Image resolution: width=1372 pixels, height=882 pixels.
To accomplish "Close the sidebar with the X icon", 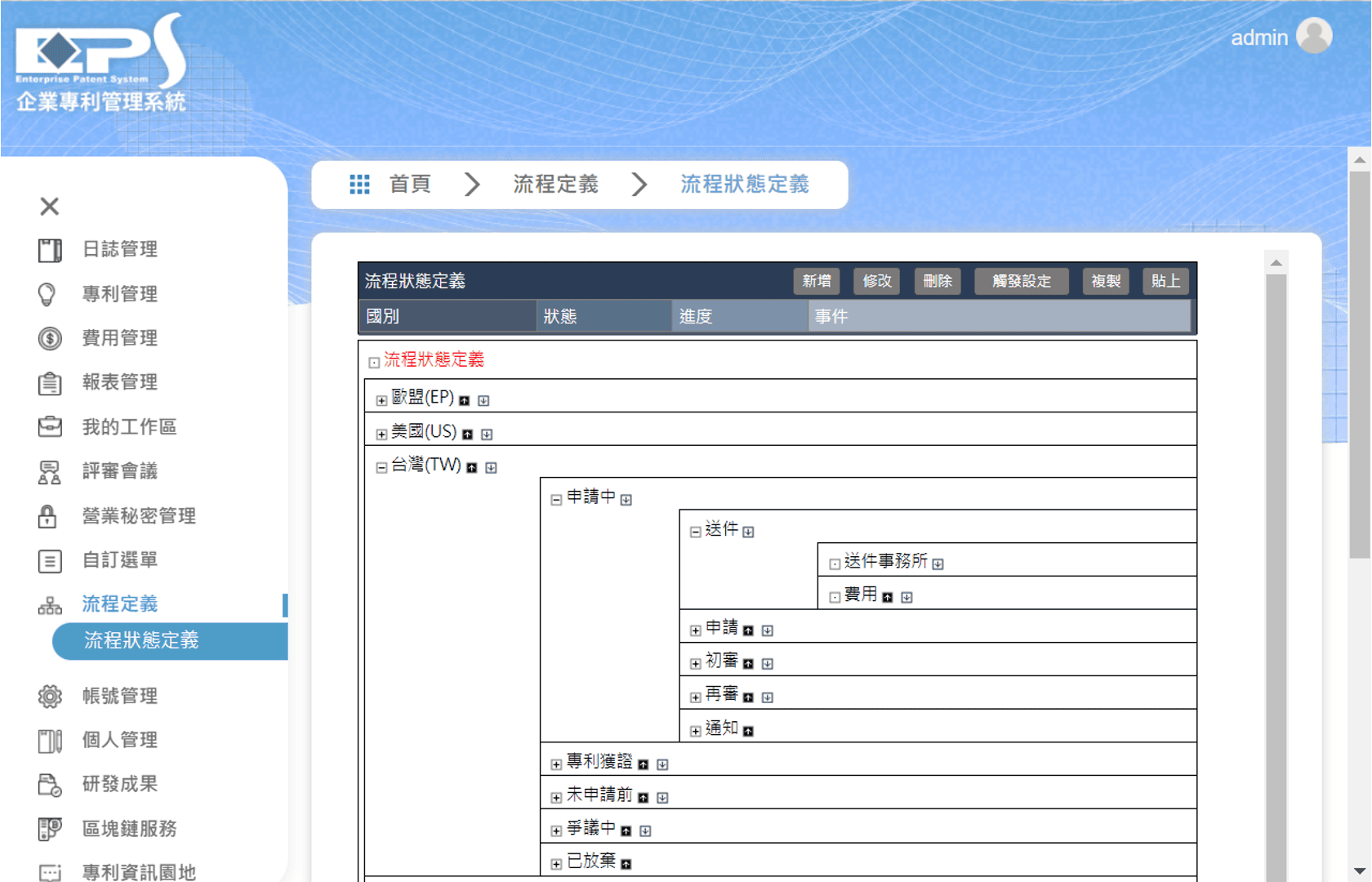I will 49,207.
